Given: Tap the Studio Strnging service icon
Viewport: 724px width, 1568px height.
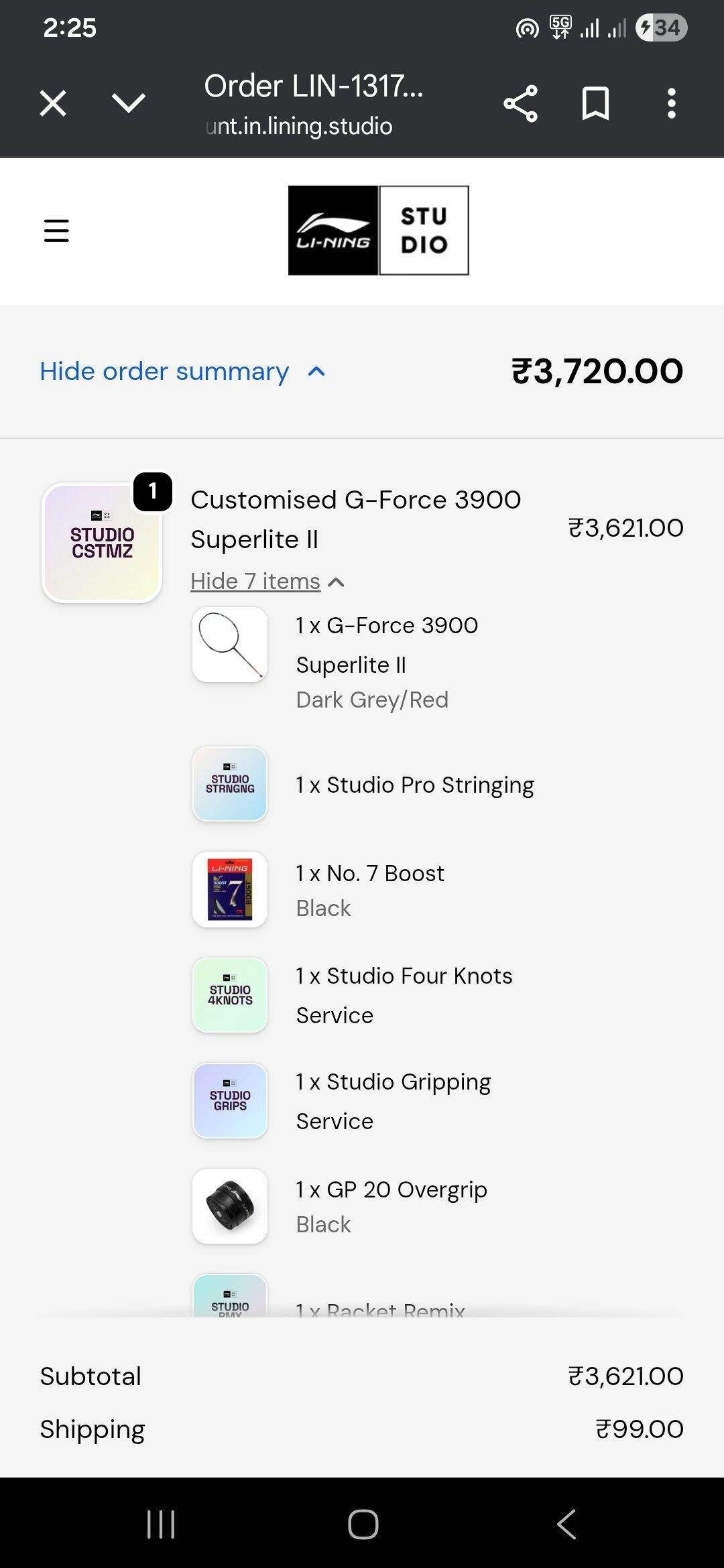Looking at the screenshot, I should [230, 784].
